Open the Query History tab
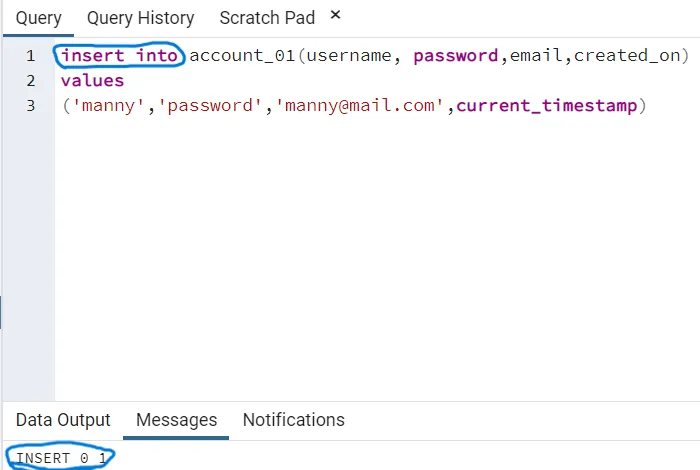This screenshot has width=700, height=470. point(140,19)
